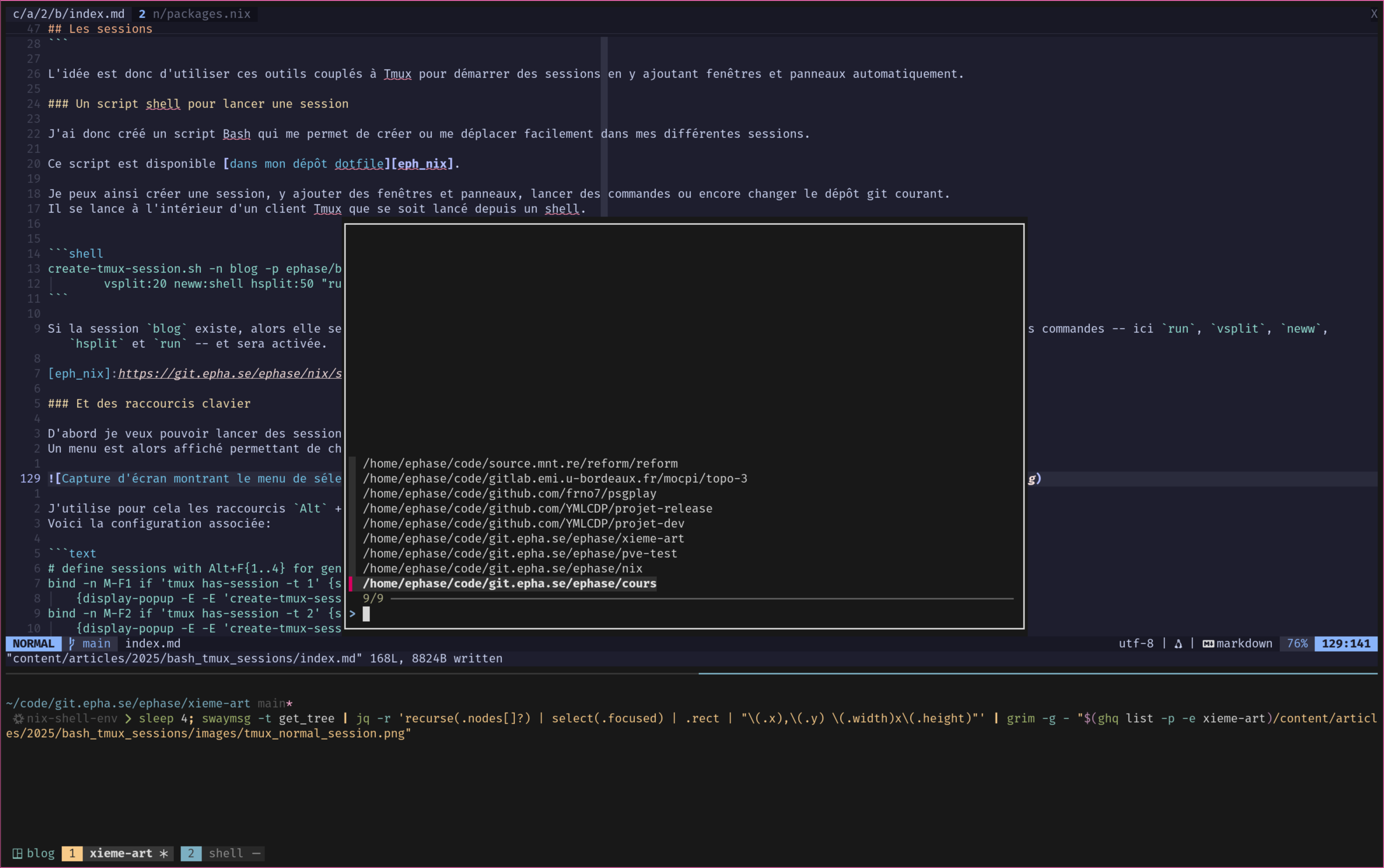1384x868 pixels.
Task: Open the https://git.epha.se/ephase/nix URL
Action: pos(229,373)
